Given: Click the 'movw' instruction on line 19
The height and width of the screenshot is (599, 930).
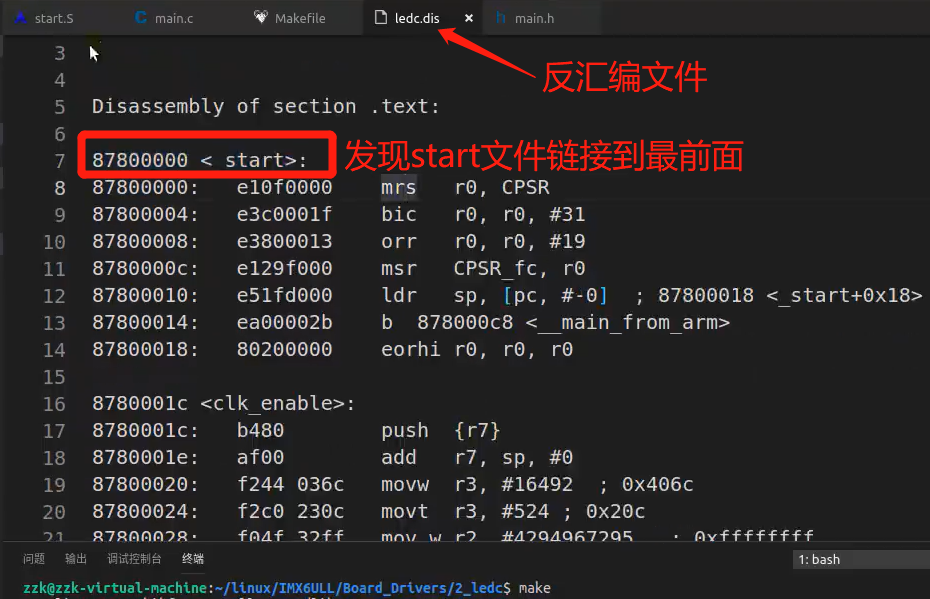Looking at the screenshot, I should 405,485.
